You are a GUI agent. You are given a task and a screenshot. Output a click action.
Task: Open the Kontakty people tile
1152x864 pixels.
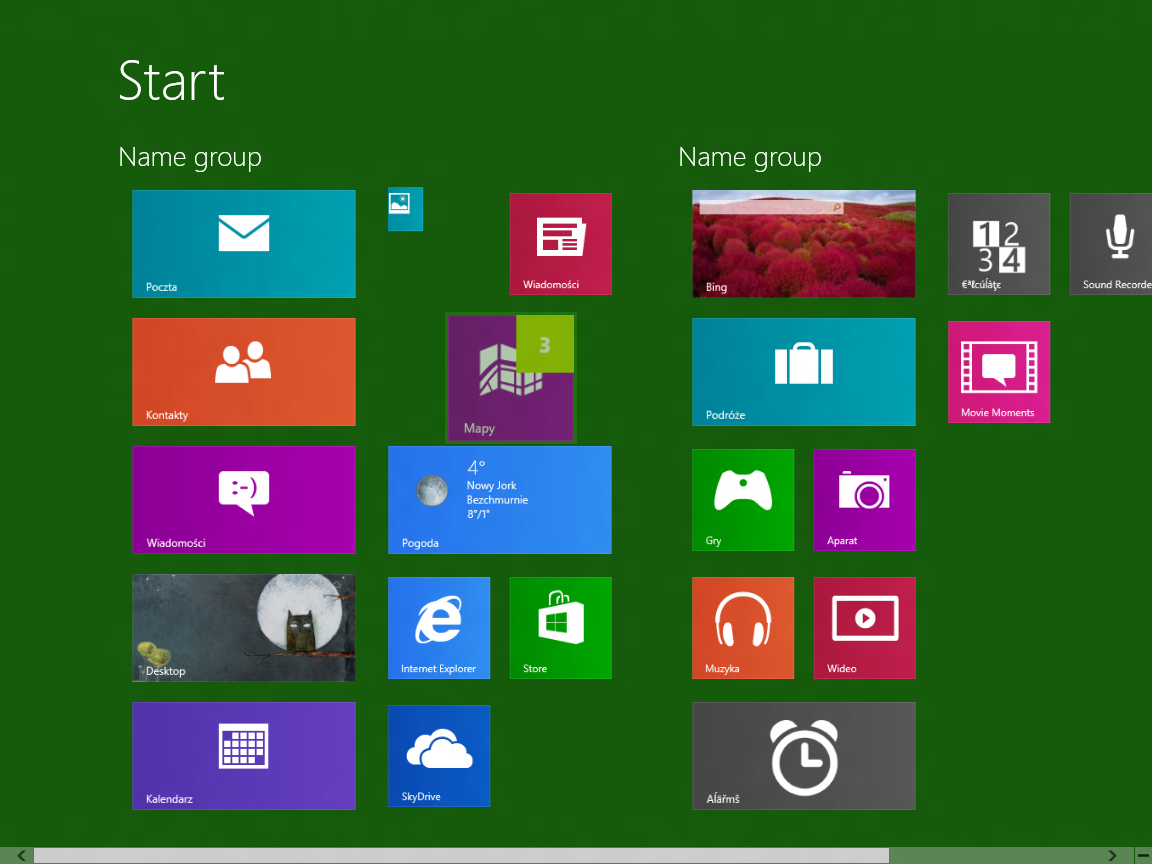tap(244, 372)
